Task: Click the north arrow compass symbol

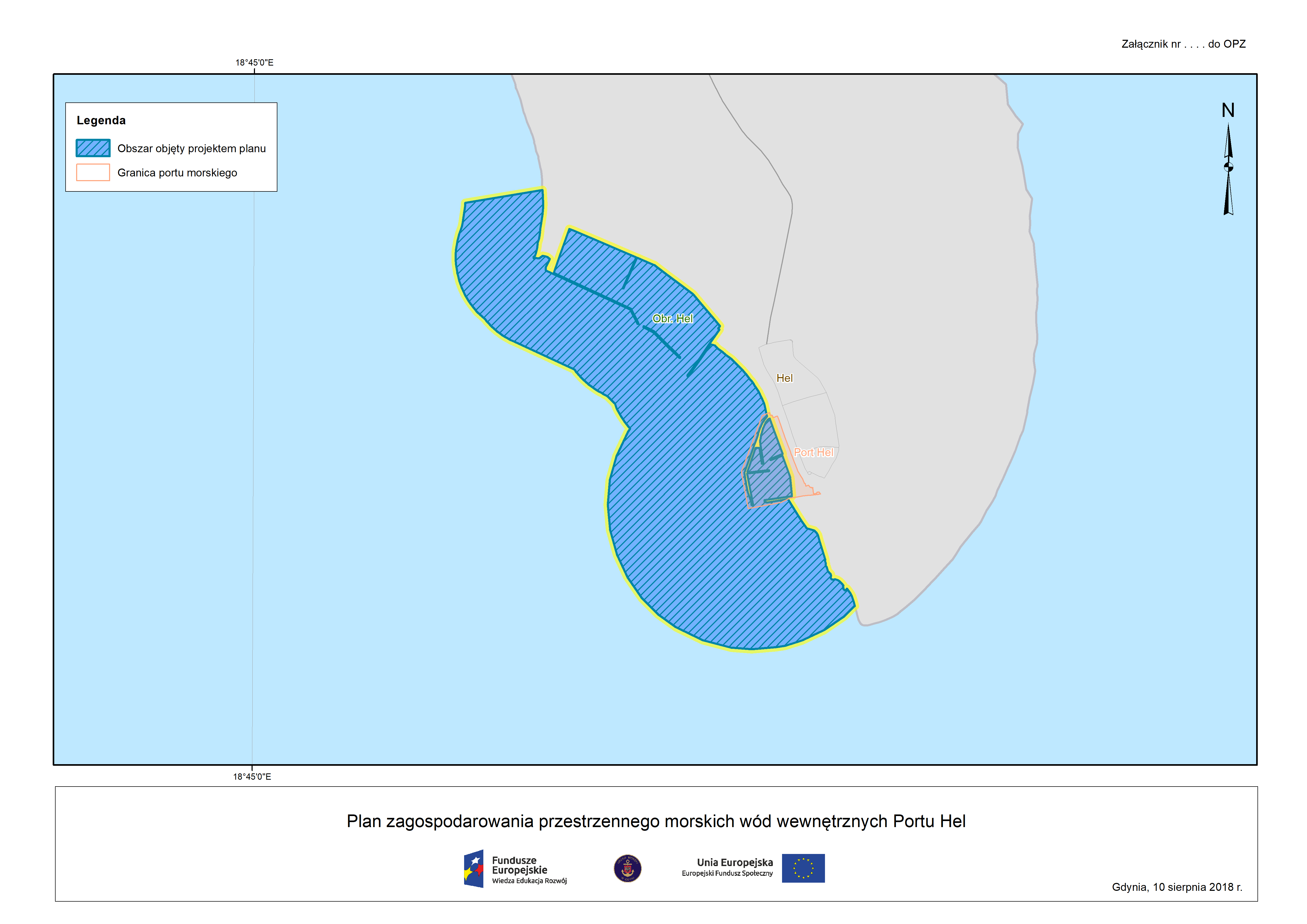Action: click(1229, 169)
